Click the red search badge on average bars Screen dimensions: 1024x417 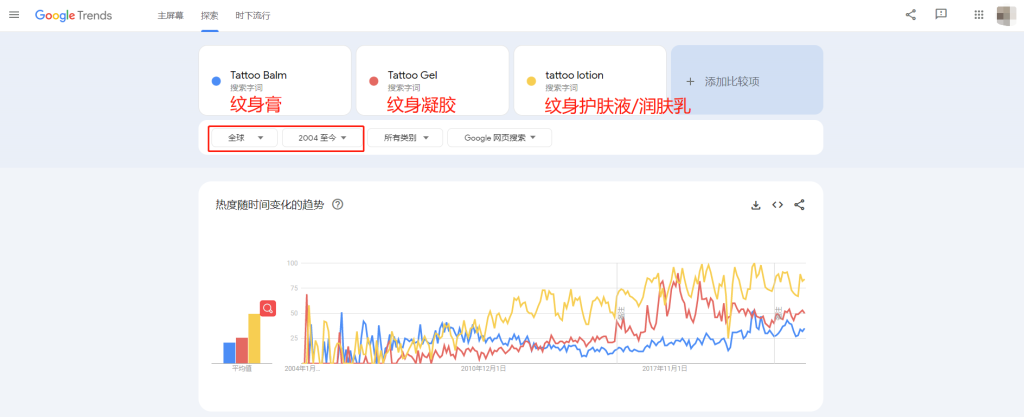(267, 308)
